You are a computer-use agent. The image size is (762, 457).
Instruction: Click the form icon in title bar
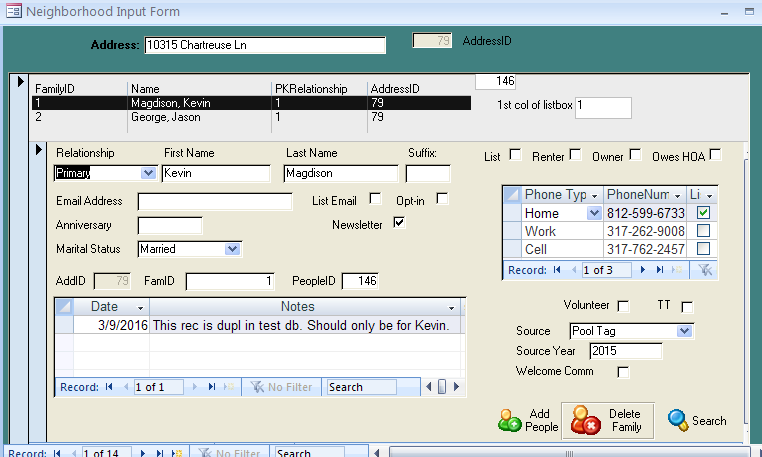click(14, 11)
